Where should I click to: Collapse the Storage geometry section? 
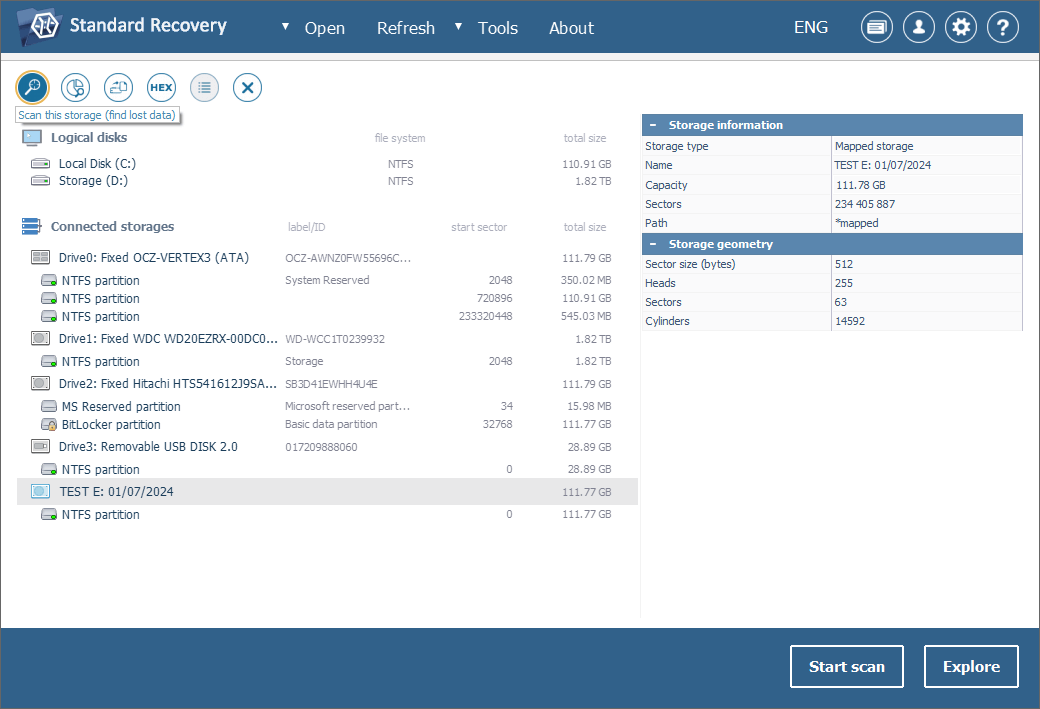coord(653,244)
